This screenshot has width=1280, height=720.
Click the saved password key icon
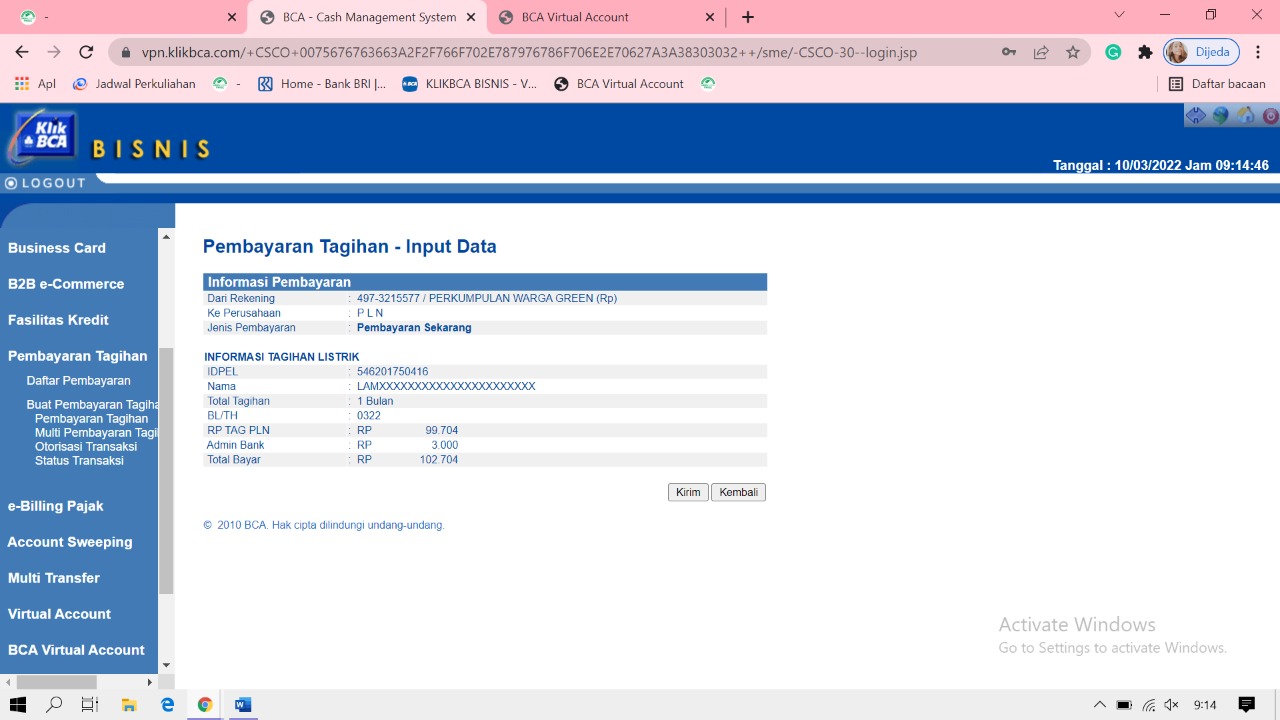pos(1009,52)
